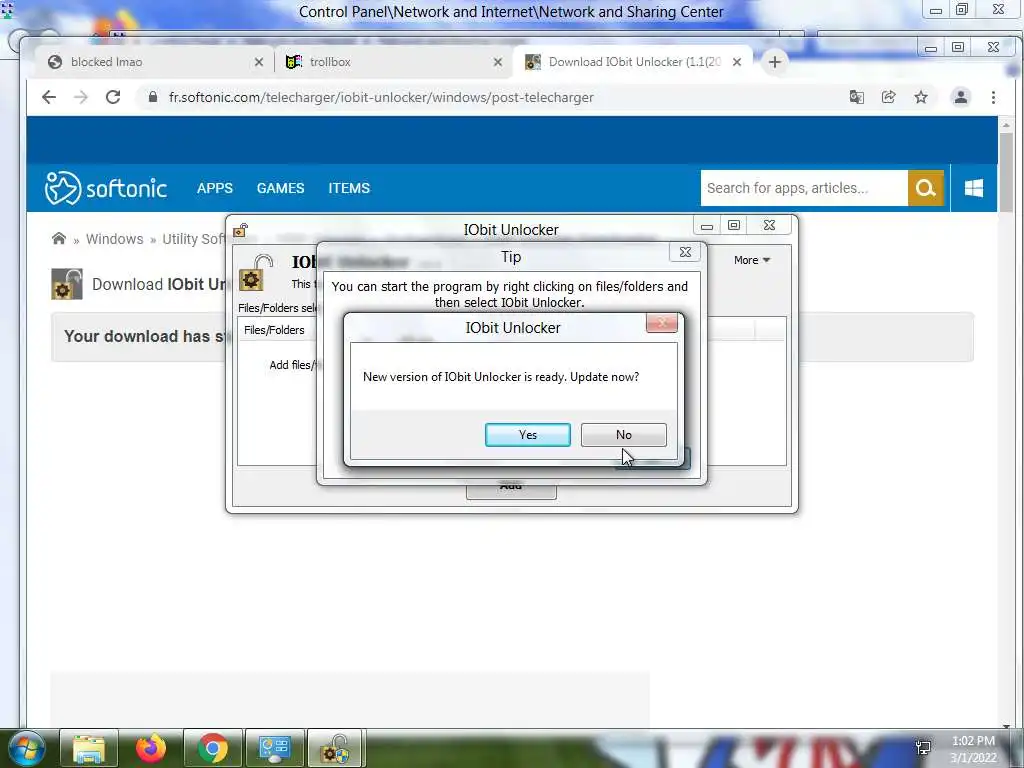Open the Chrome profile icon
Viewport: 1024px width, 768px height.
[961, 97]
